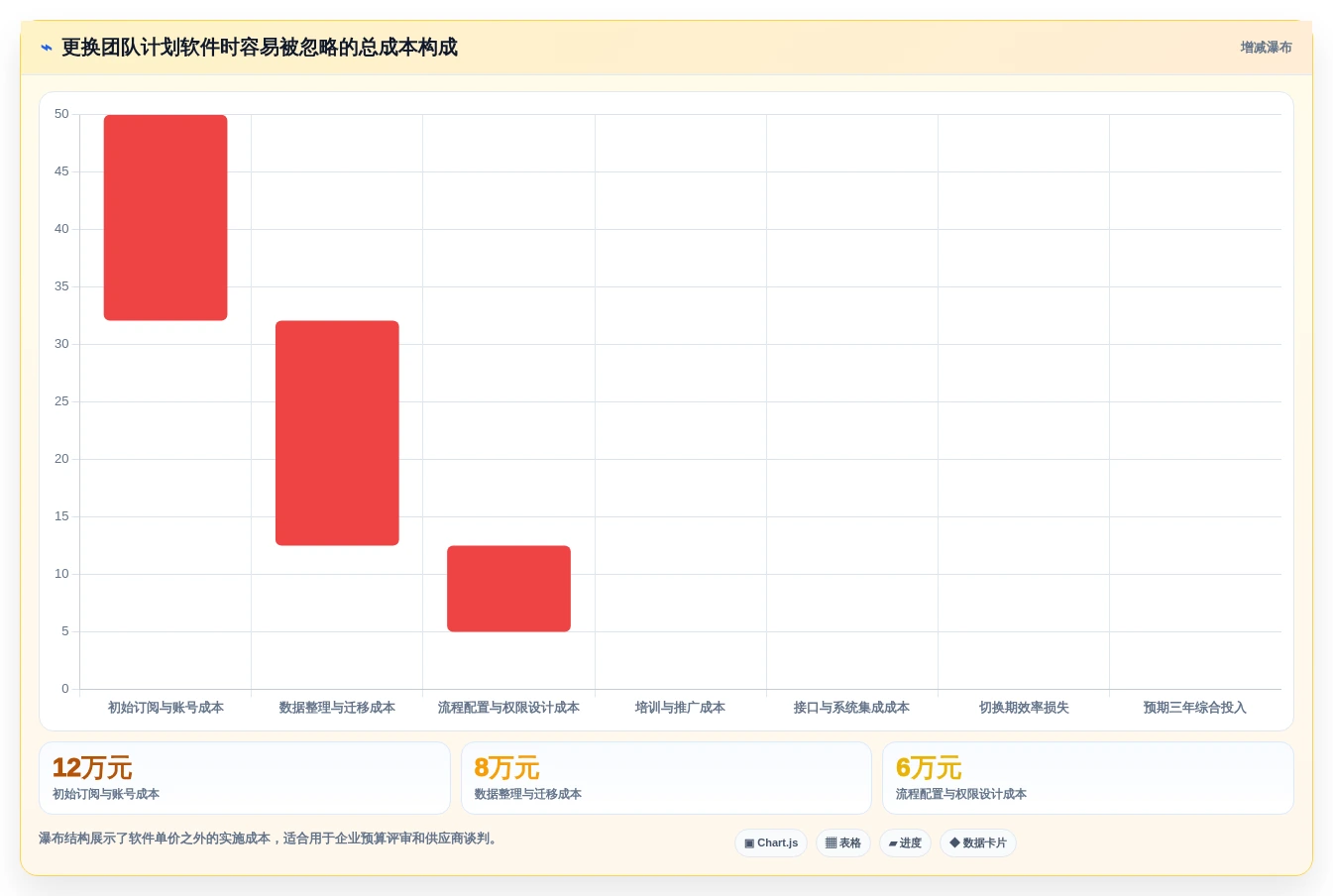Click the y-axis value 25

[61, 401]
